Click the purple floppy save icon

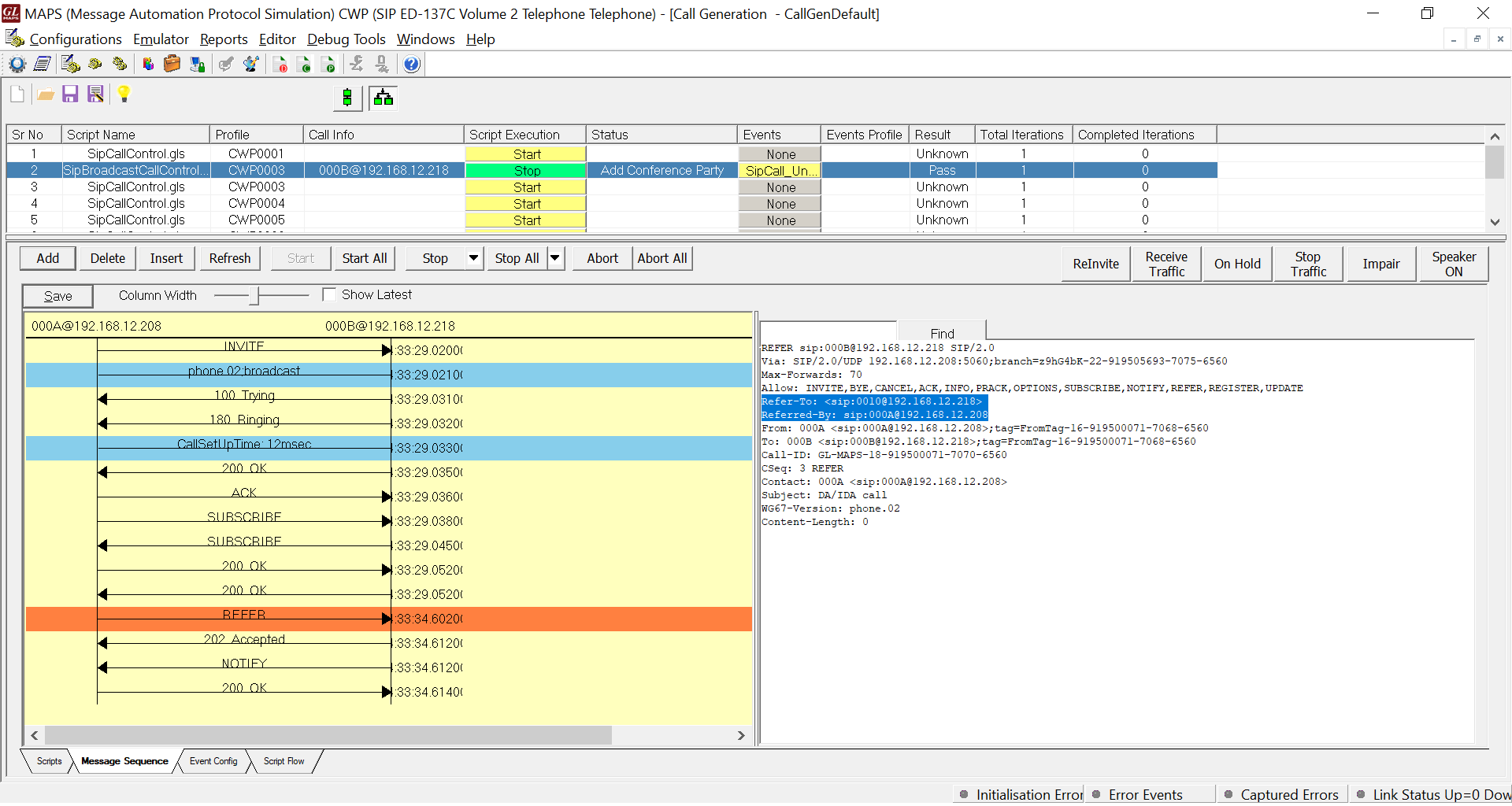pos(70,94)
